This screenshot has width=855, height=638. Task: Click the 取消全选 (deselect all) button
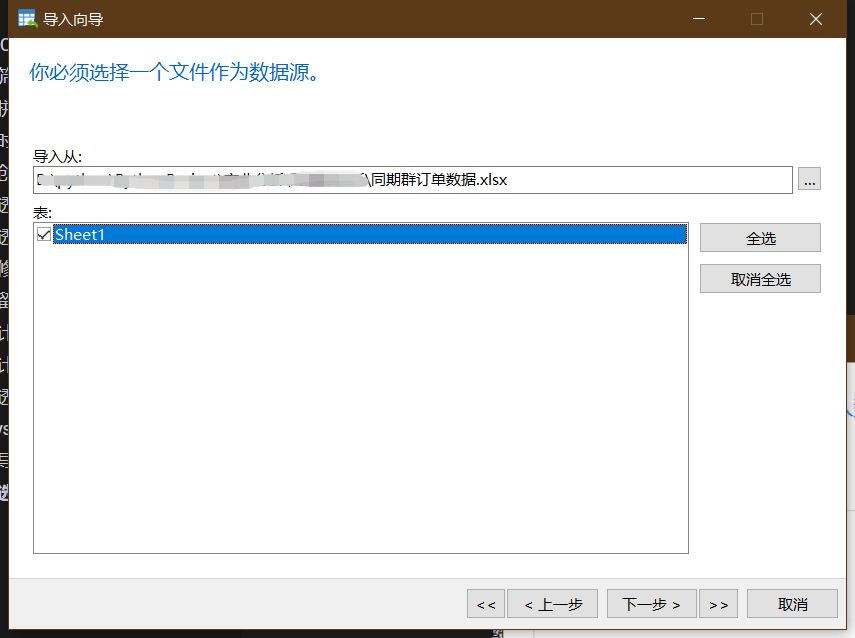(x=760, y=279)
